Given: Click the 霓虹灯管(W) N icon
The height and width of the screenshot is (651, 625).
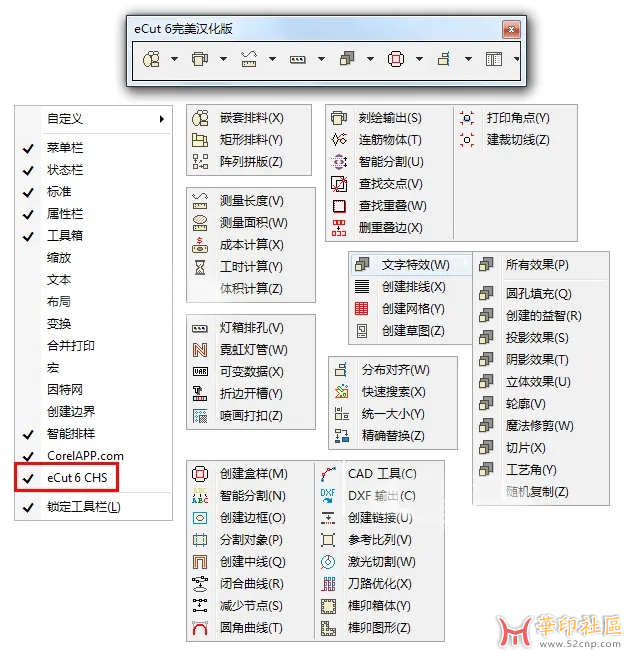Looking at the screenshot, I should 200,350.
